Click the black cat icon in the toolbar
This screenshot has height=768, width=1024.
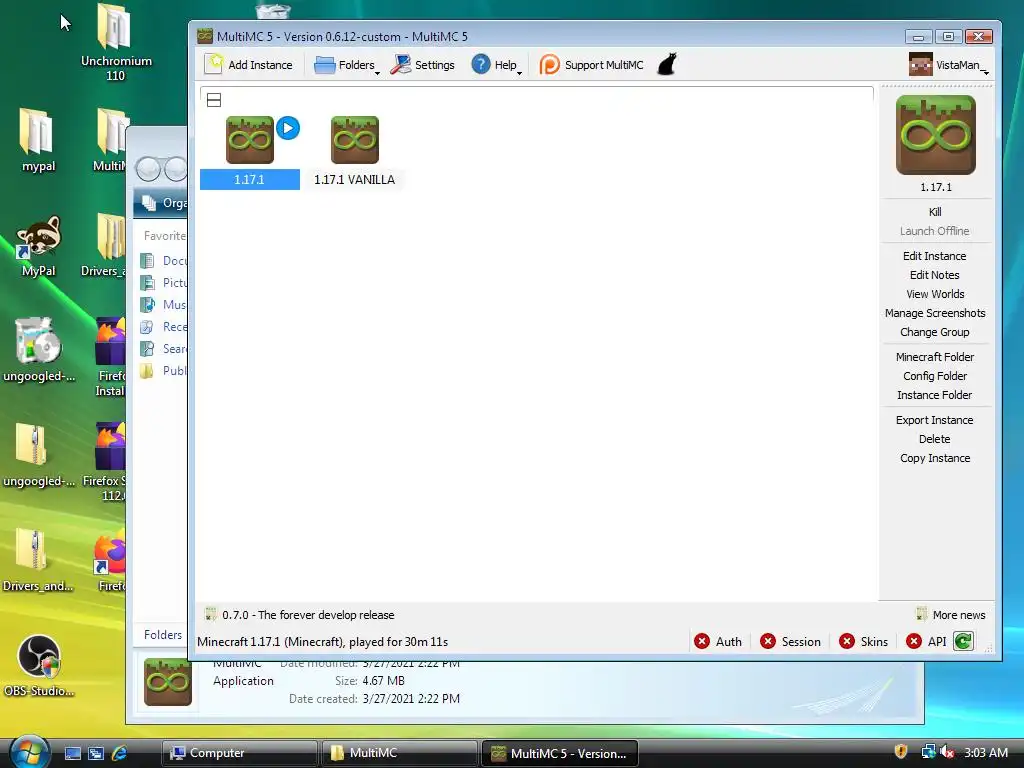coord(667,64)
